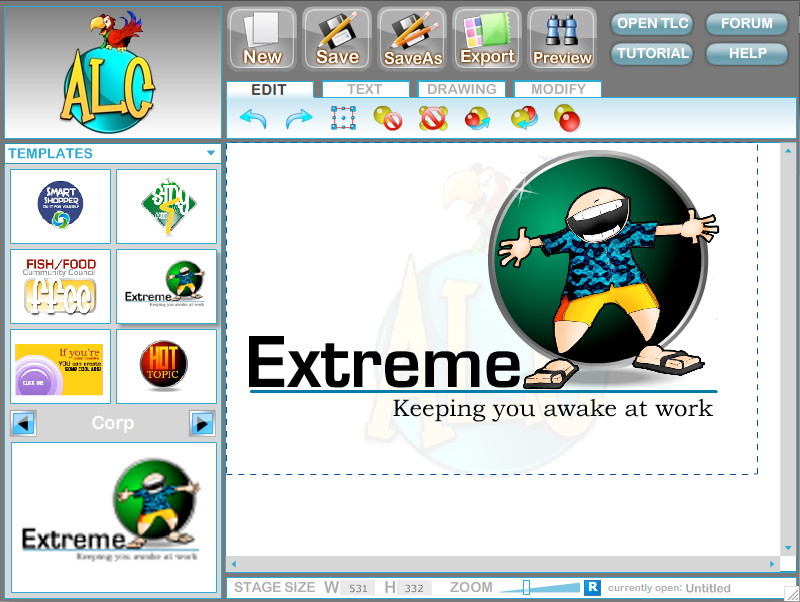The height and width of the screenshot is (602, 800).
Task: Click the yellow ball with blue arrow icon
Action: pyautogui.click(x=524, y=118)
